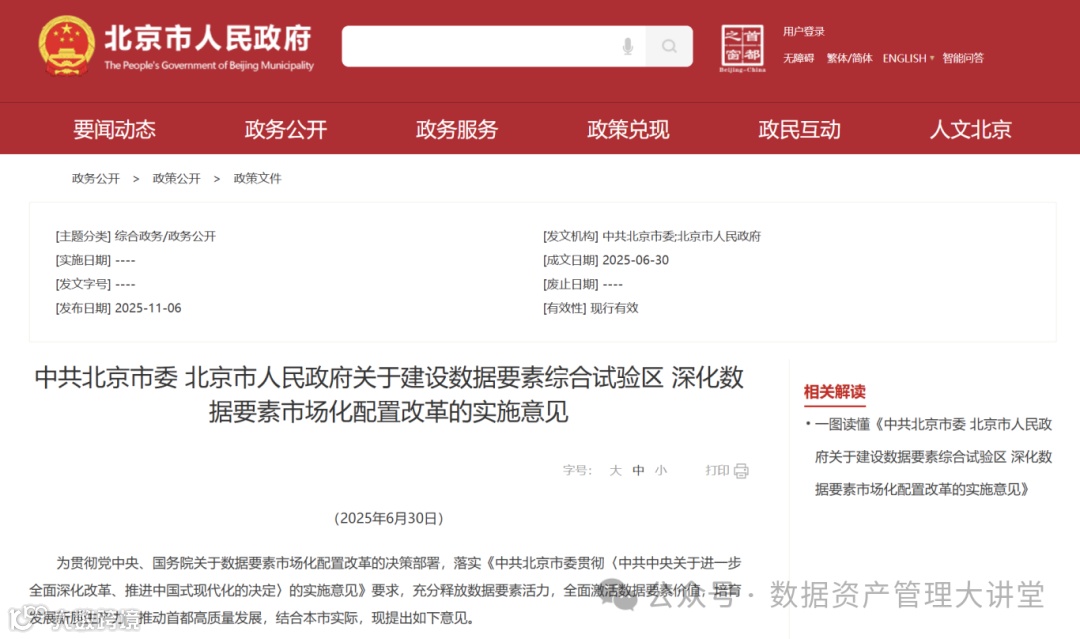1080x639 pixels.
Task: Click the 成文日期 2025-06-30 text
Action: pos(606,260)
